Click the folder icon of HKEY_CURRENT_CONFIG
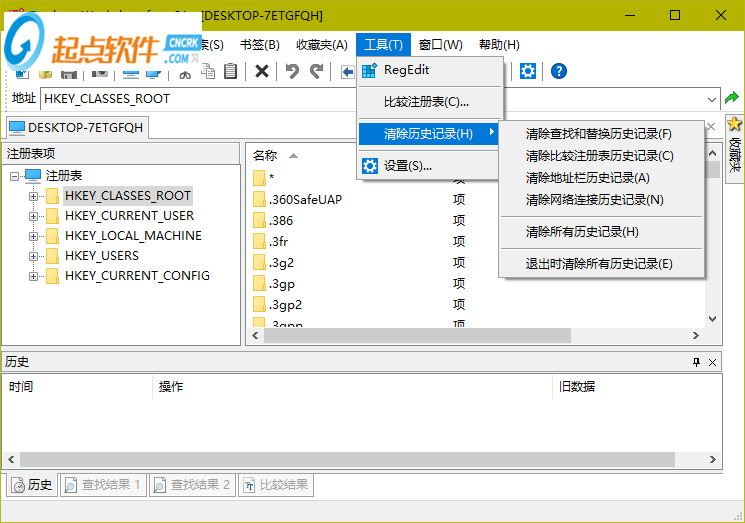The height and width of the screenshot is (523, 745). (x=53, y=276)
